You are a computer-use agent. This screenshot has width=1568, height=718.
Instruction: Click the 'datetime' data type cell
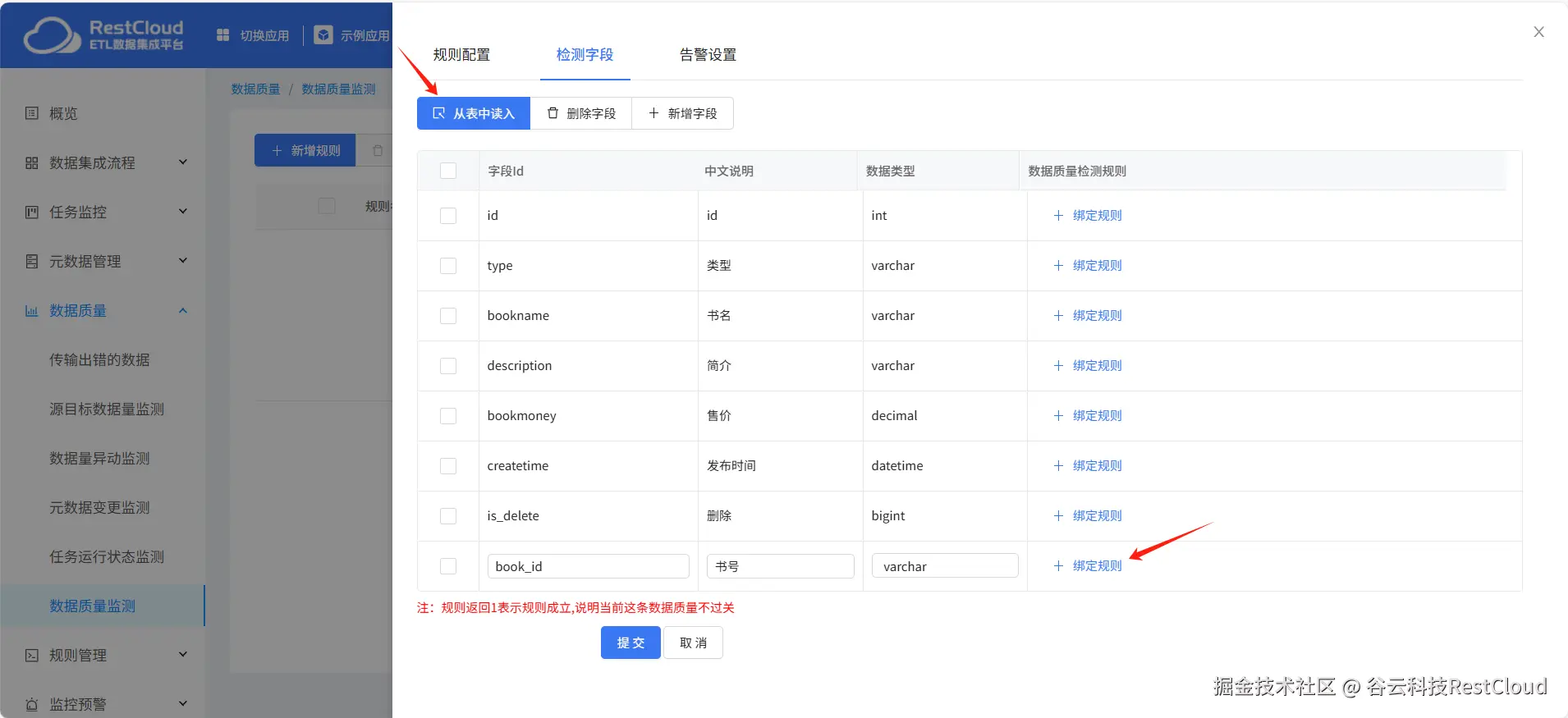click(x=945, y=465)
